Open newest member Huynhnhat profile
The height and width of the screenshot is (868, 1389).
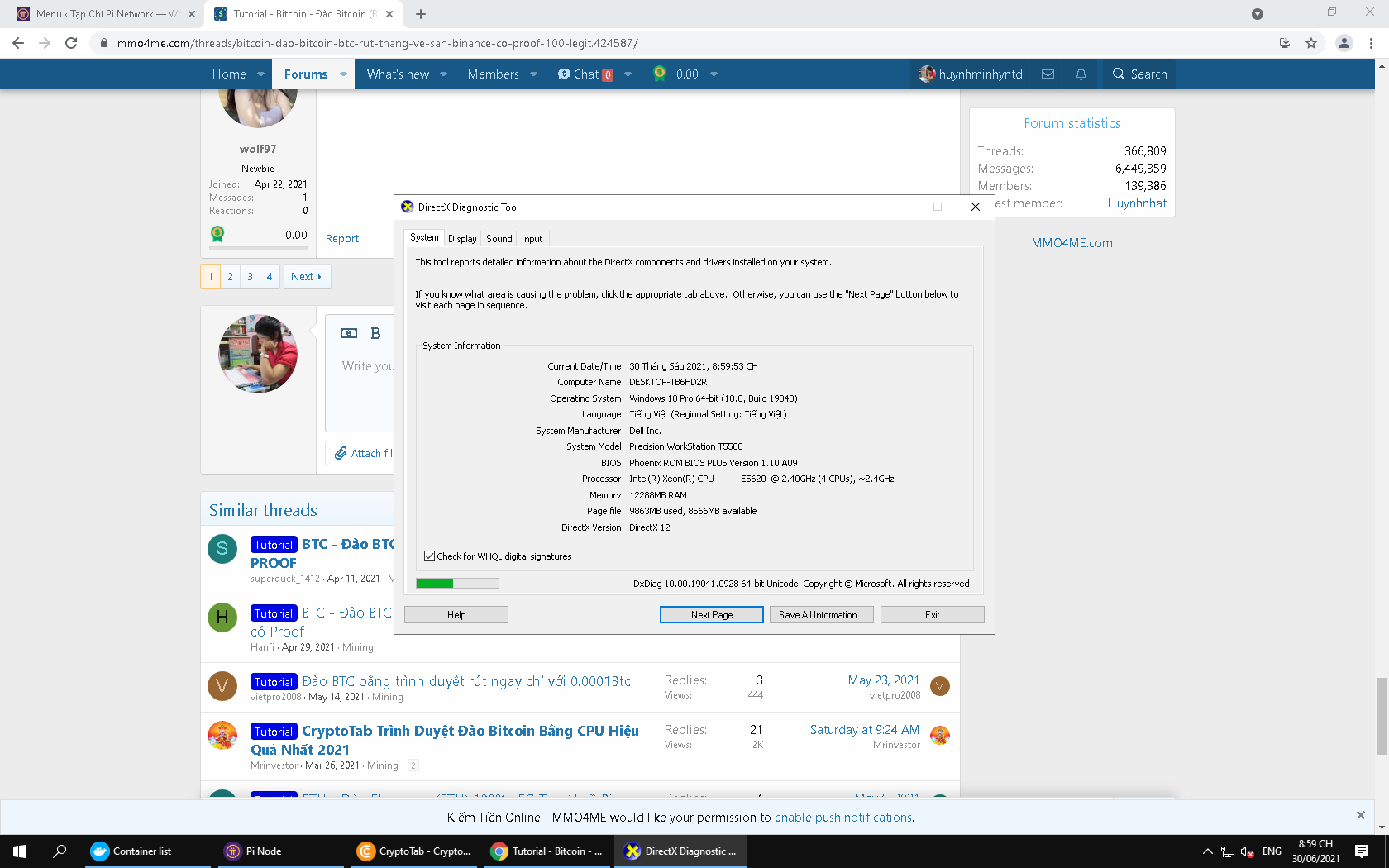[1137, 203]
